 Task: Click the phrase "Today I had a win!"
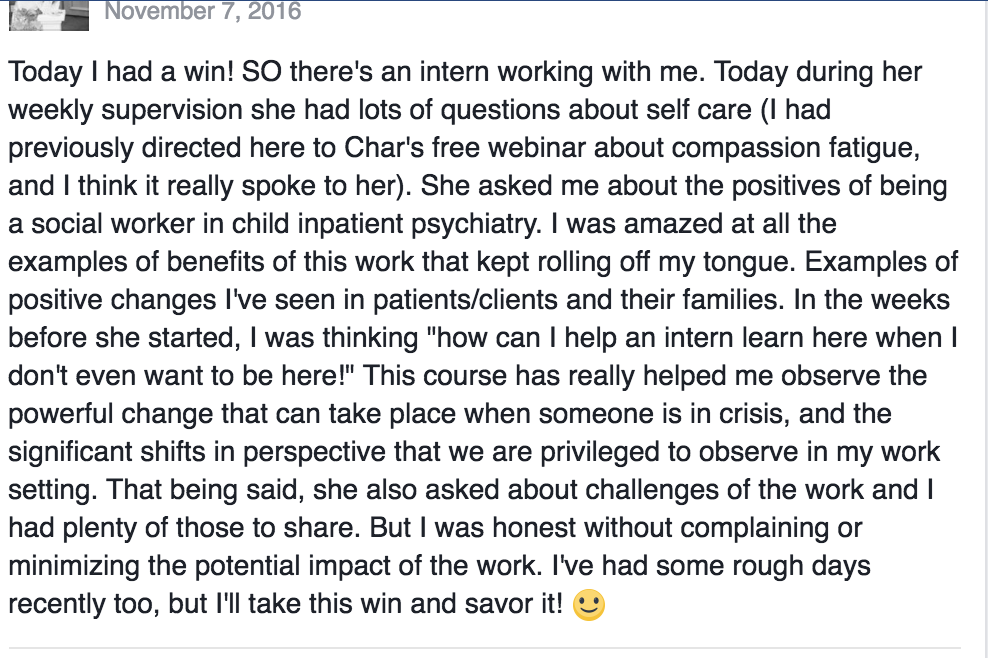click(121, 72)
